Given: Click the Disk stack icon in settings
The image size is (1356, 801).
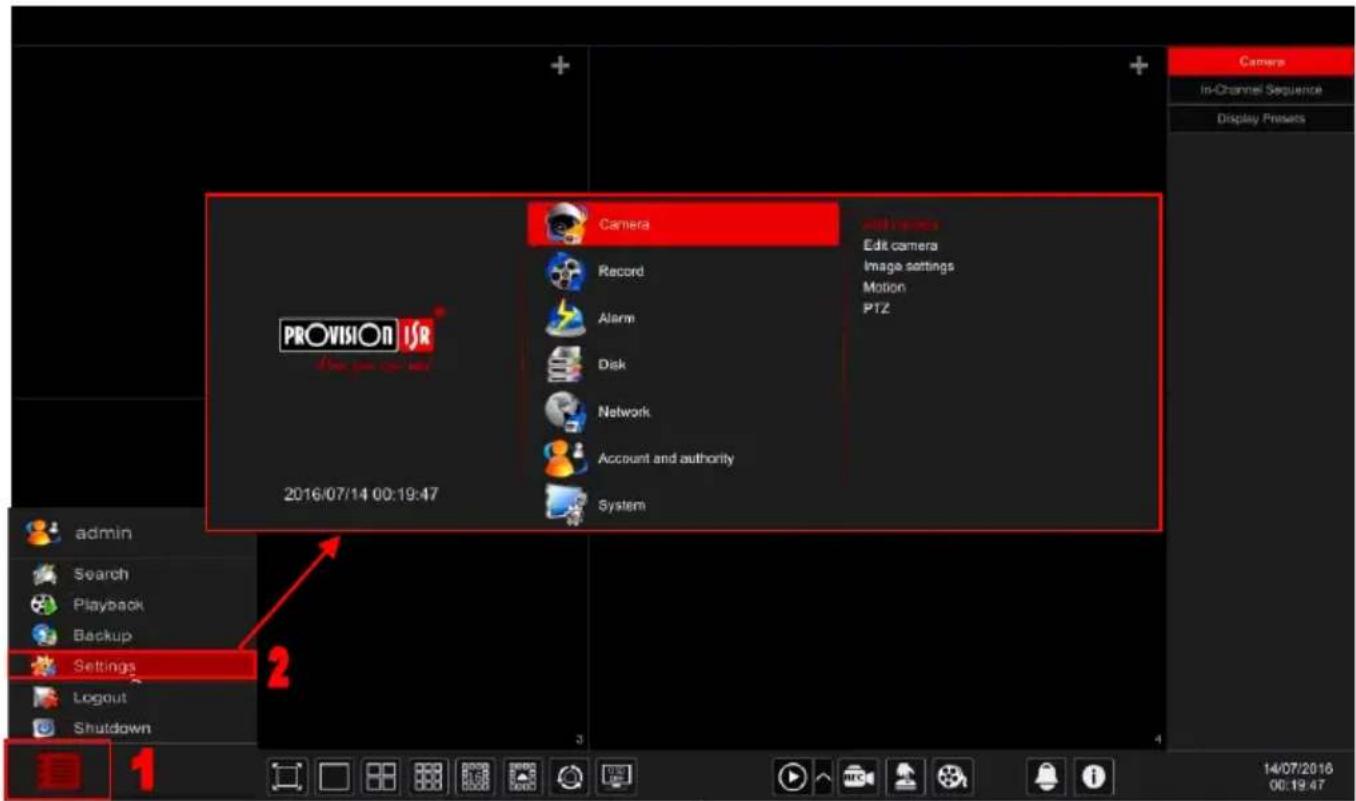Looking at the screenshot, I should (x=565, y=365).
